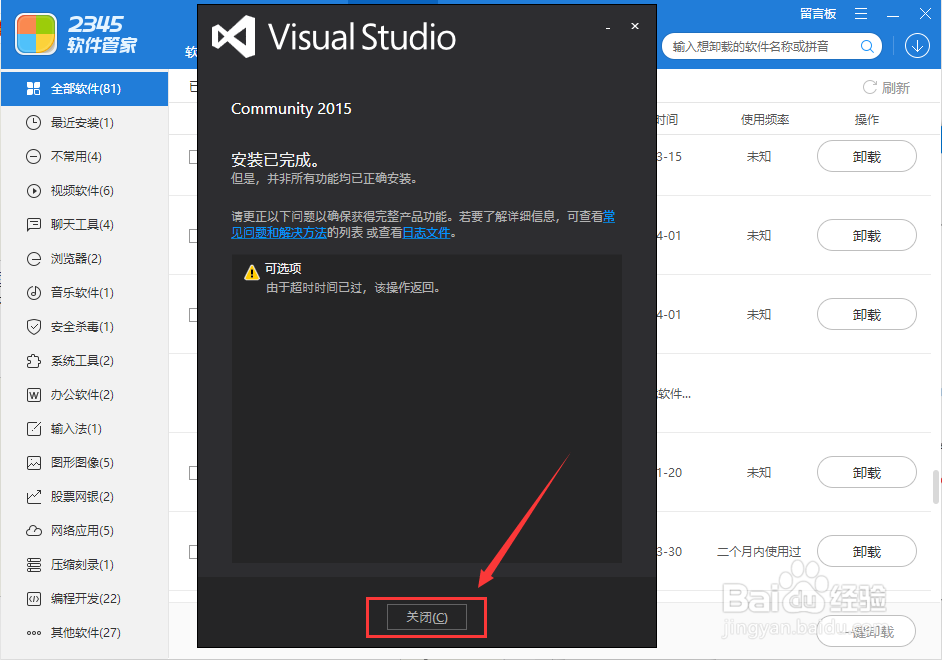Select 安全杀毒(1) category

[x=85, y=327]
